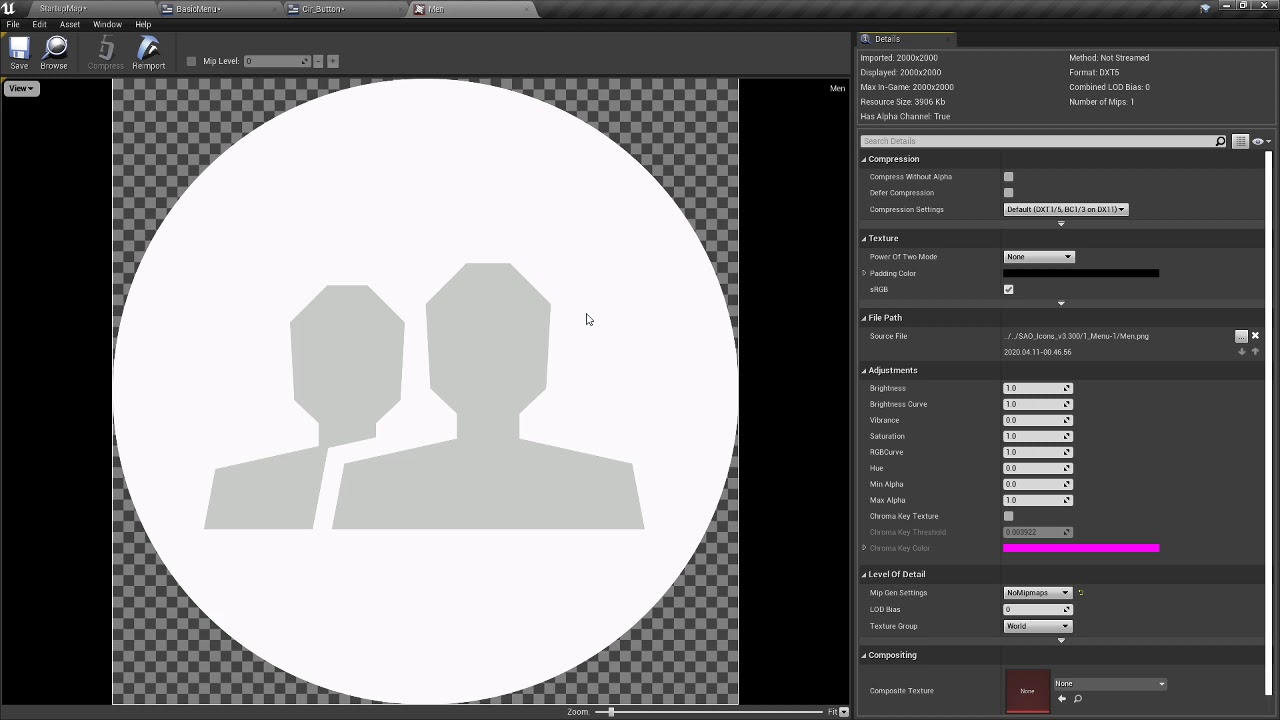
Task: Click the Saturation value spinner arrow
Action: pos(1067,436)
